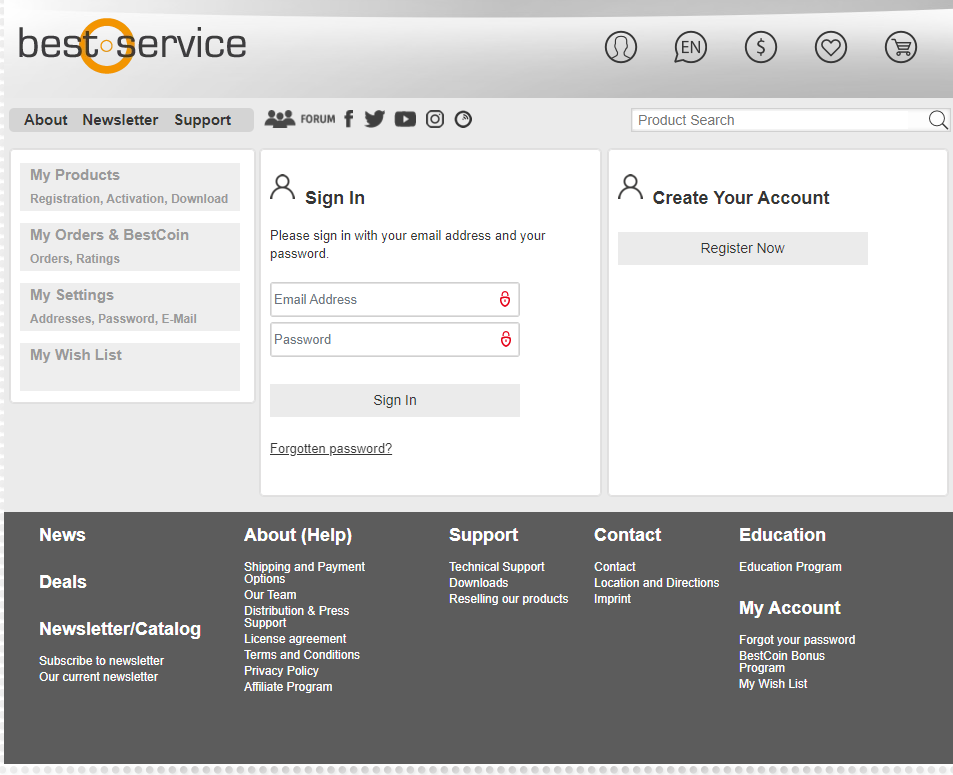This screenshot has width=953, height=775.
Task: Click the best service logo
Action: point(132,46)
